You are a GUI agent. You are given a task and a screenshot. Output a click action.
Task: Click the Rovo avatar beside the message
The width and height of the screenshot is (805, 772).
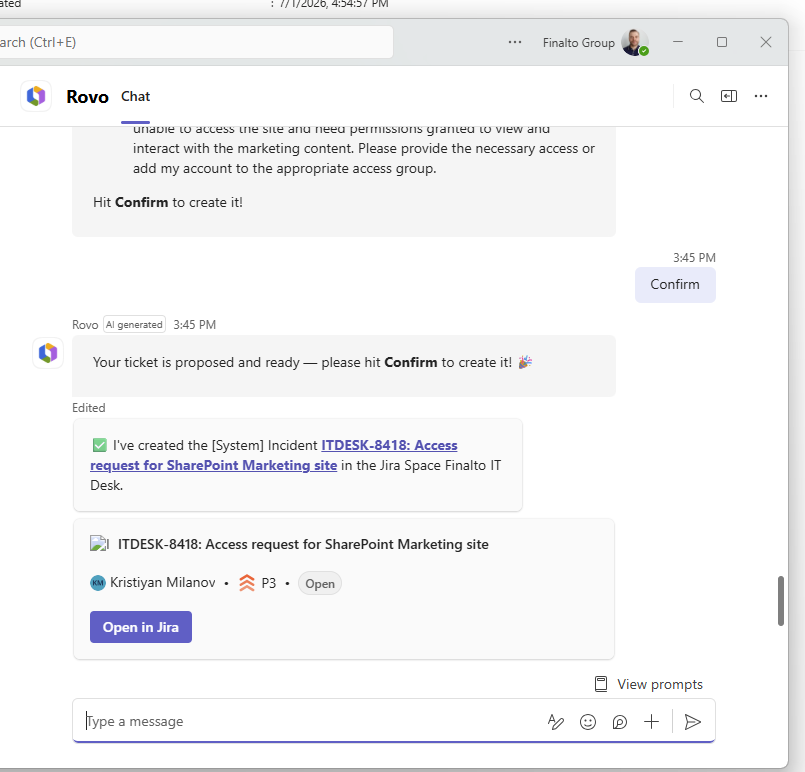[x=48, y=353]
